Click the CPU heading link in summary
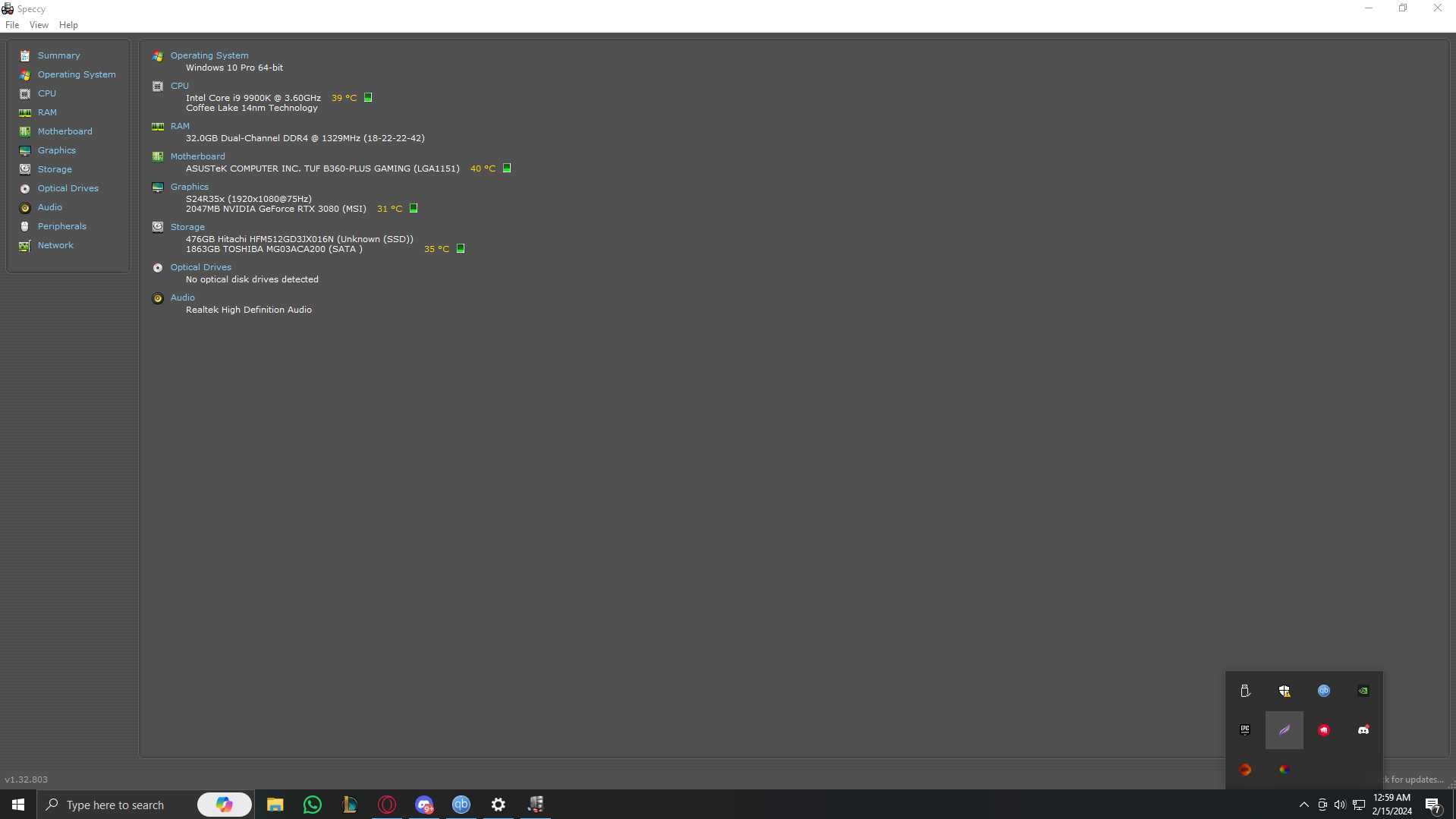 coord(180,86)
